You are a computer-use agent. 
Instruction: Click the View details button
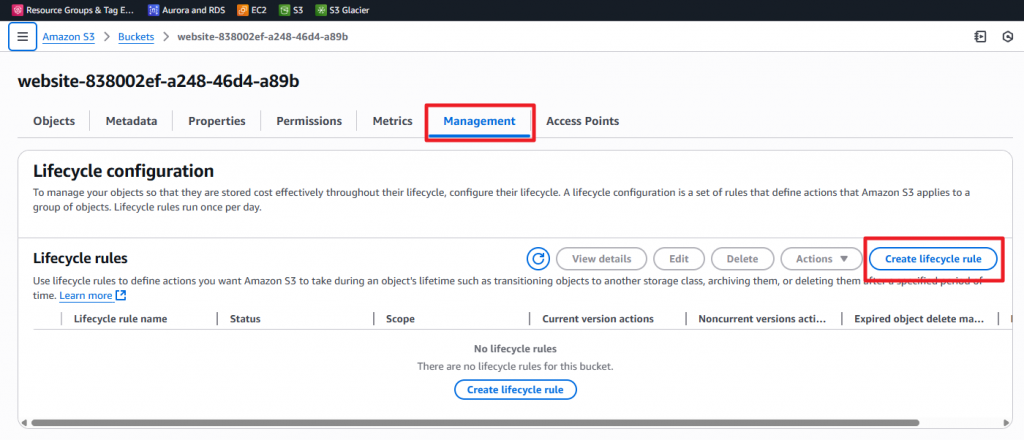pos(601,259)
